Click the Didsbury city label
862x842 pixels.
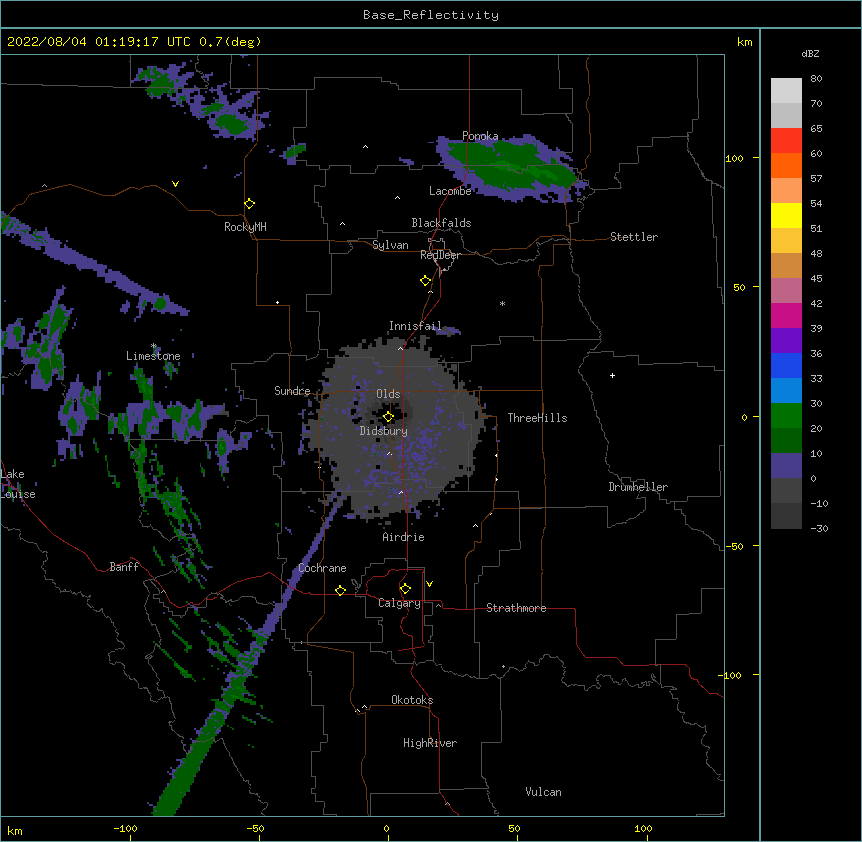point(384,431)
